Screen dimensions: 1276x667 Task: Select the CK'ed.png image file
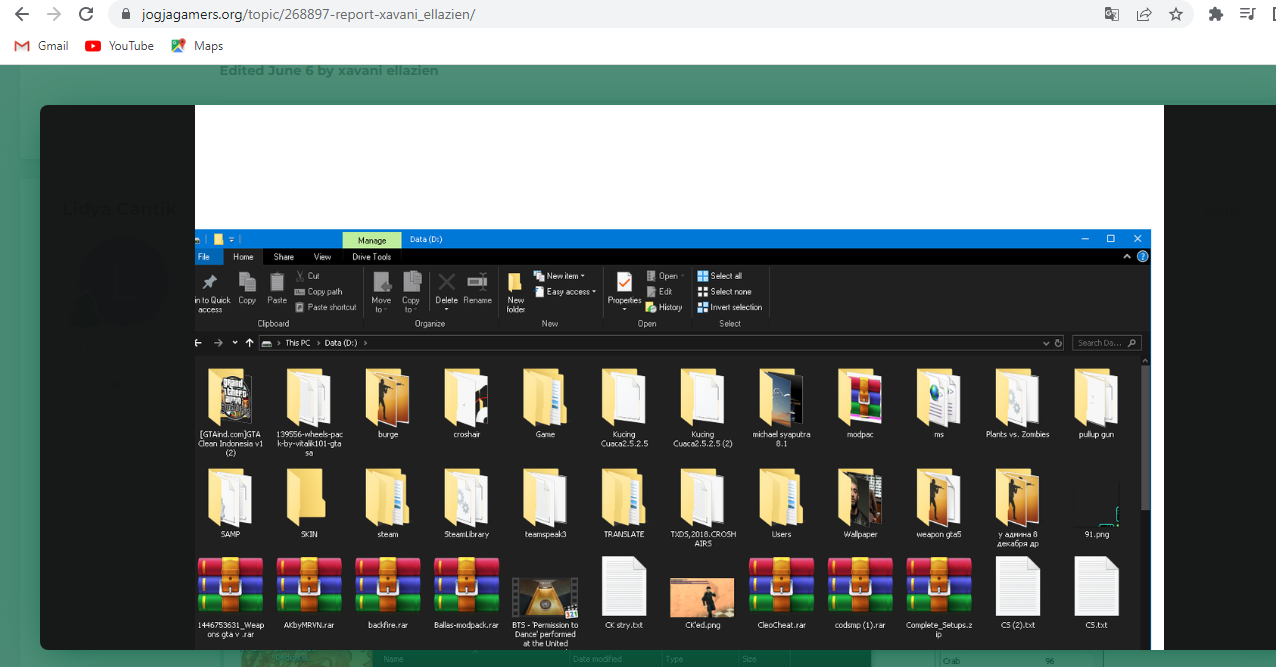click(x=702, y=603)
